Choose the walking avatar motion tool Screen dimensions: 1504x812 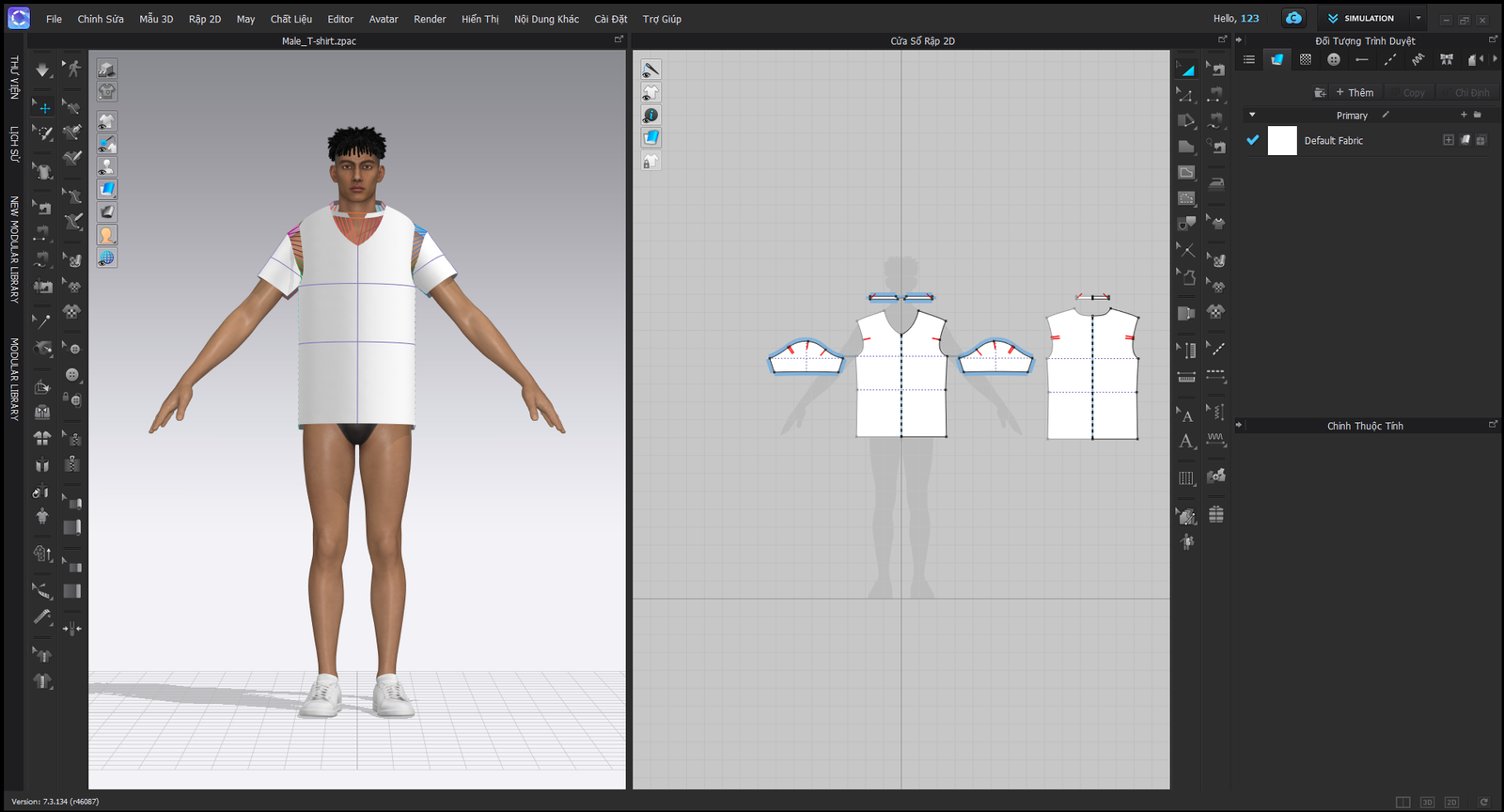(x=72, y=69)
